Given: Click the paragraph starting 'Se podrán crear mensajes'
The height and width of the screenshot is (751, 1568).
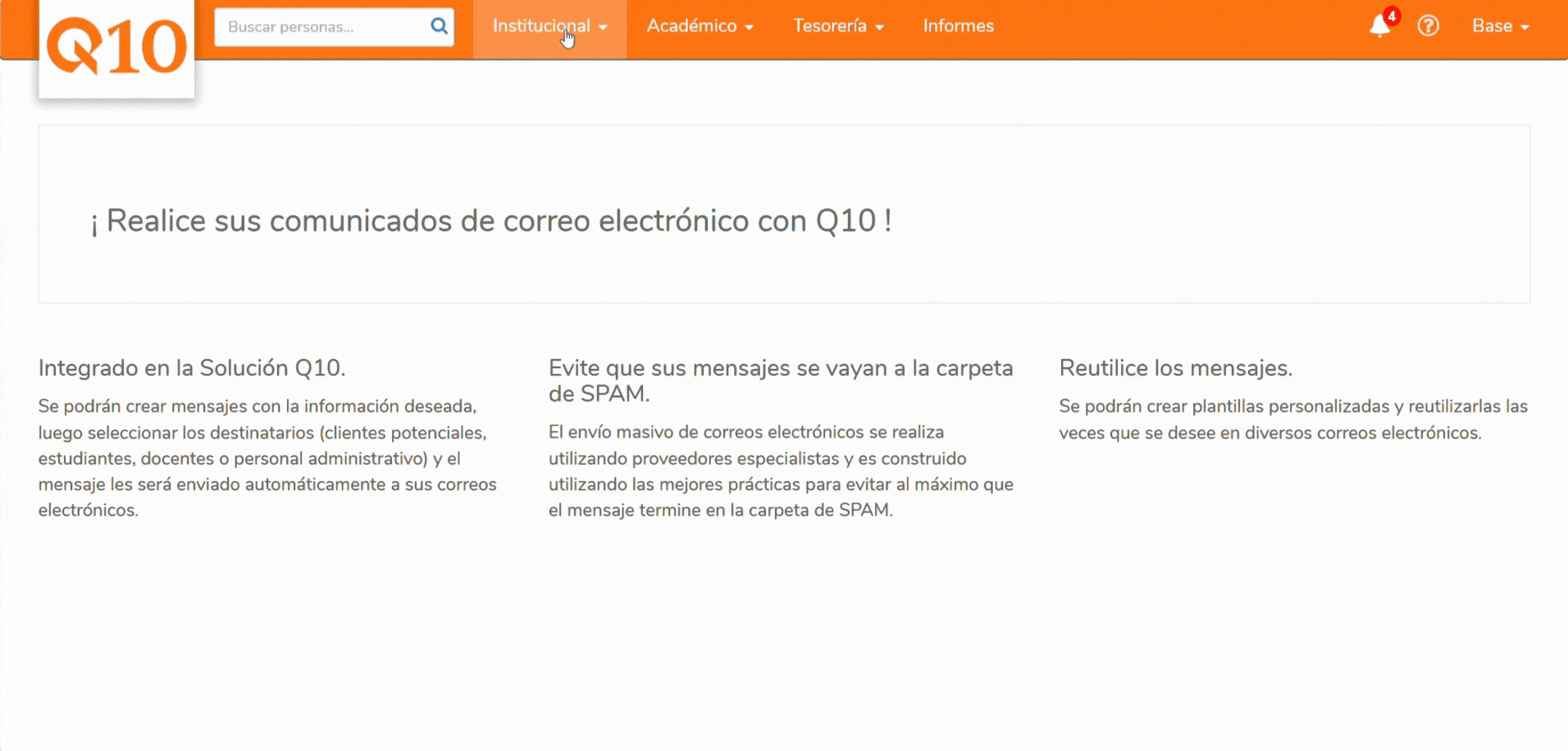Looking at the screenshot, I should coord(267,458).
